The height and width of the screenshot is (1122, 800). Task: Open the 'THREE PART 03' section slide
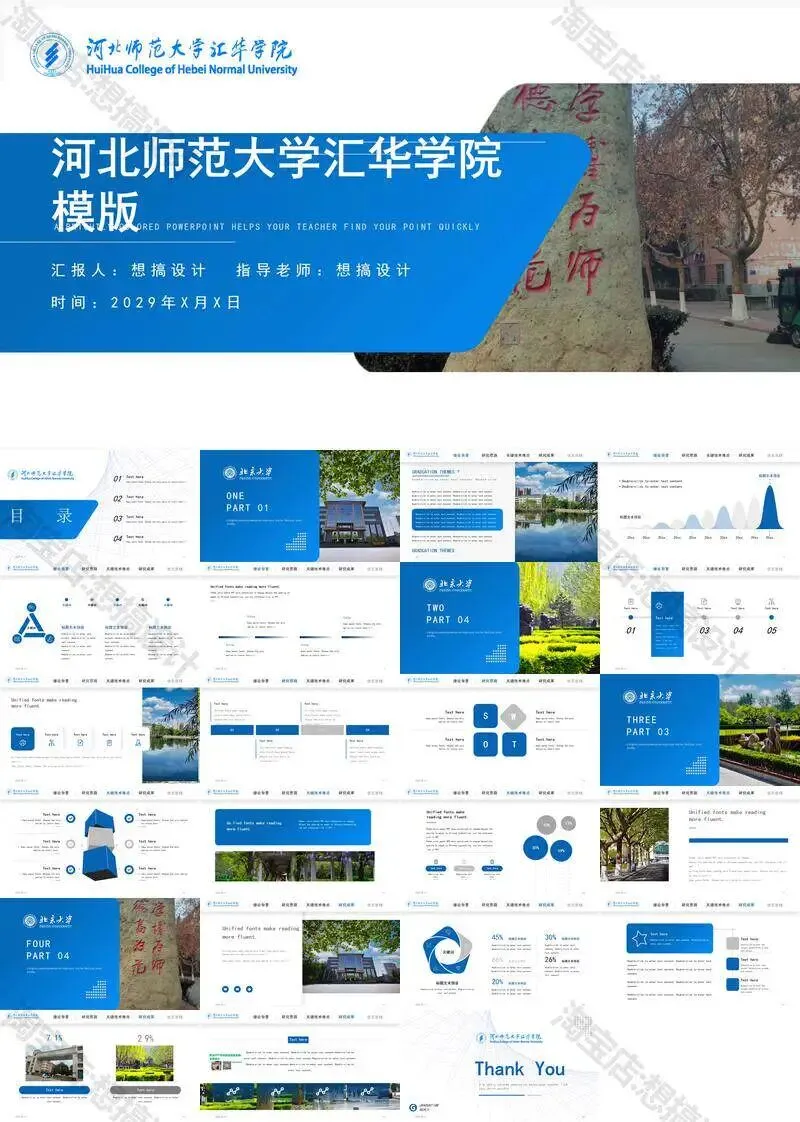(700, 731)
